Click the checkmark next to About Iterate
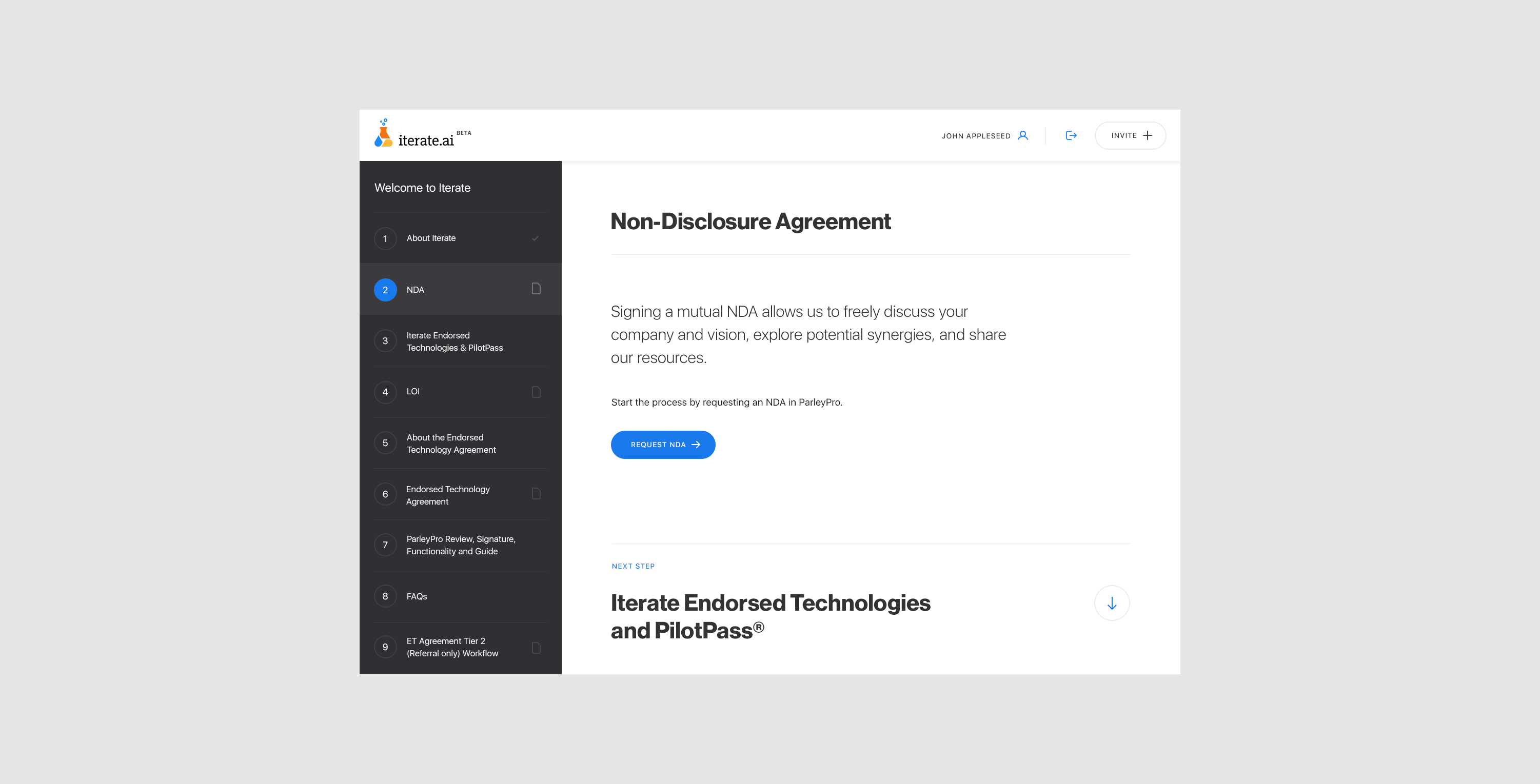Viewport: 1540px width, 784px height. point(535,238)
